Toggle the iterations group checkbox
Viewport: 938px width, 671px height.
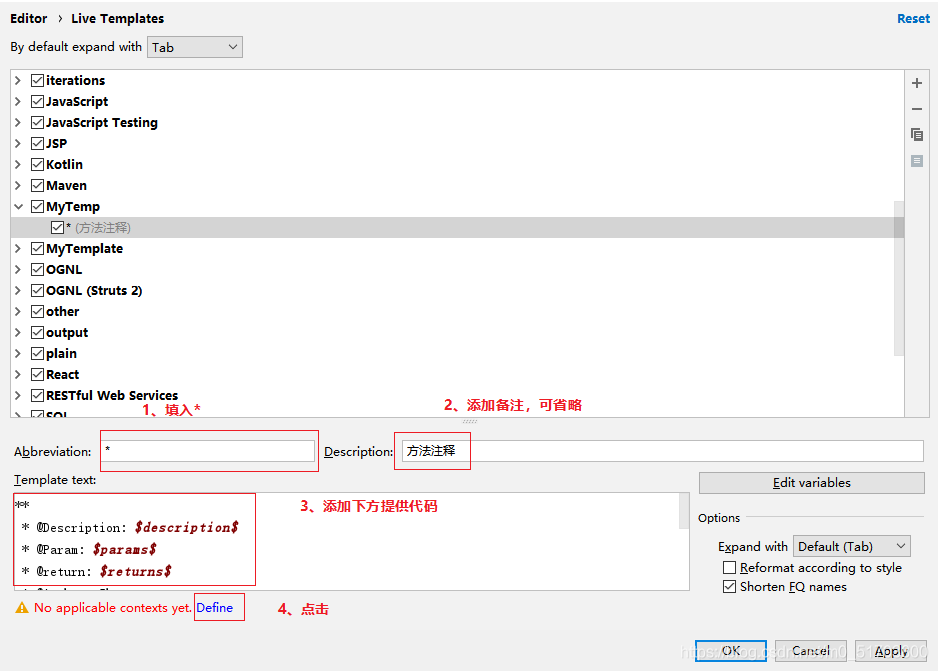[x=37, y=80]
